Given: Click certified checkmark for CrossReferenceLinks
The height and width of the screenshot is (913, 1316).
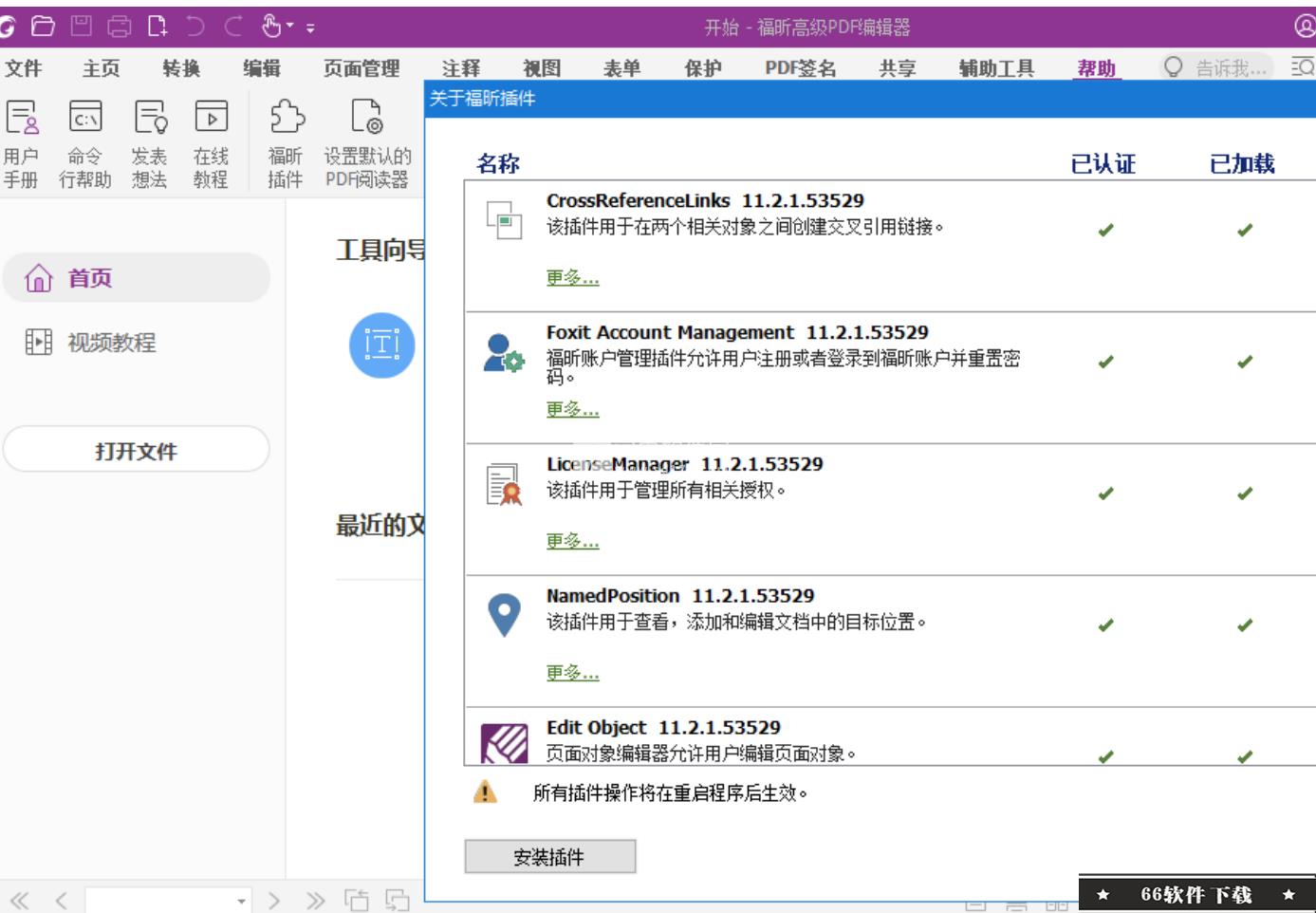Looking at the screenshot, I should coord(1105,230).
